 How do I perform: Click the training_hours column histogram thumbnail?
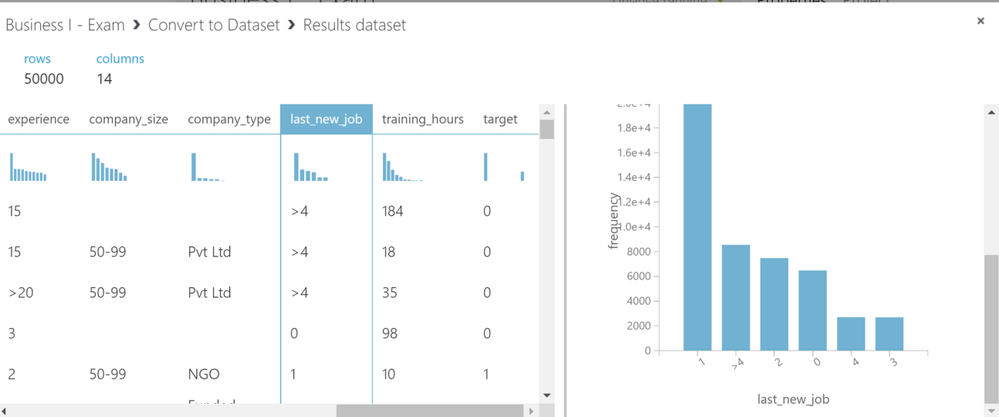403,167
